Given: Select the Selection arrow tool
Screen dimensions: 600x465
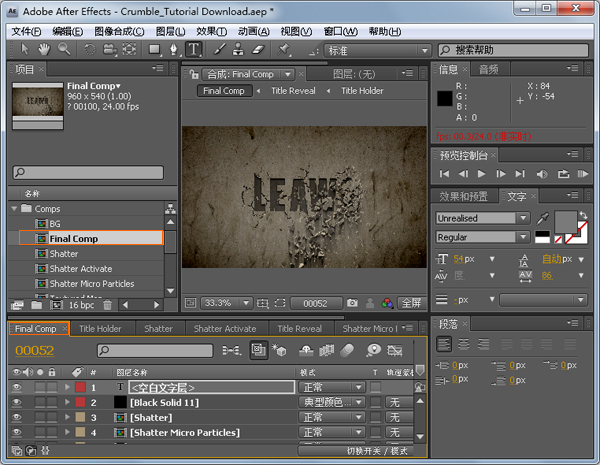Looking at the screenshot, I should point(25,49).
